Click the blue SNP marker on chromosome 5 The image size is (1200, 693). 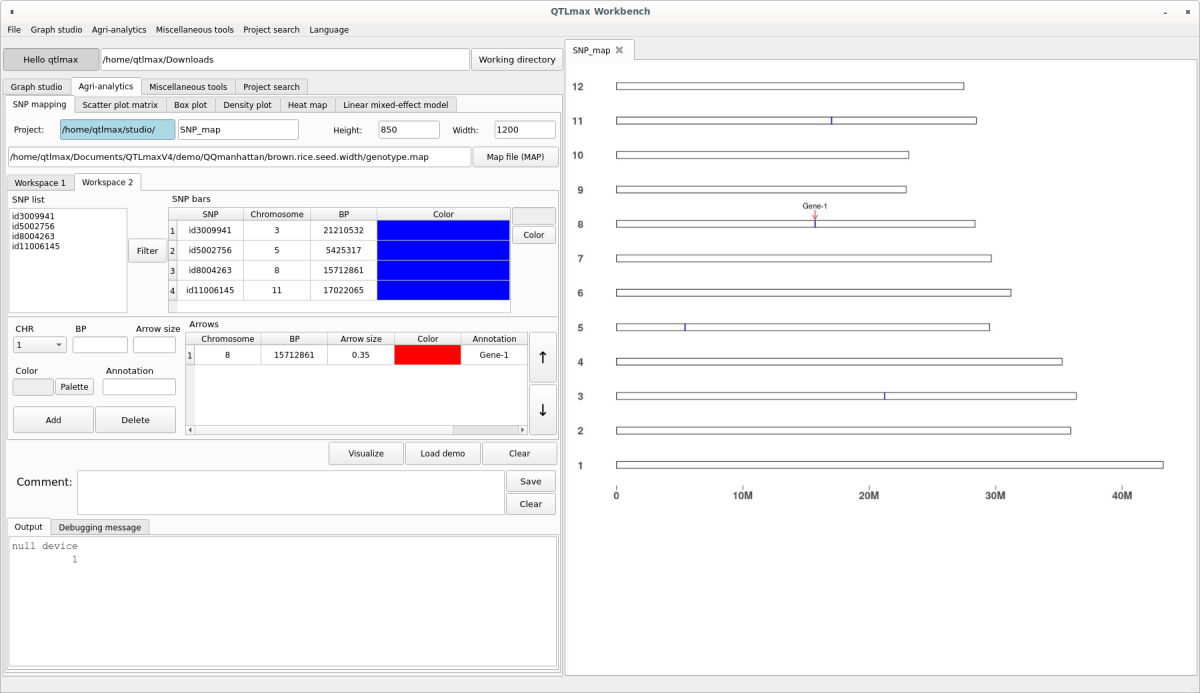(685, 327)
